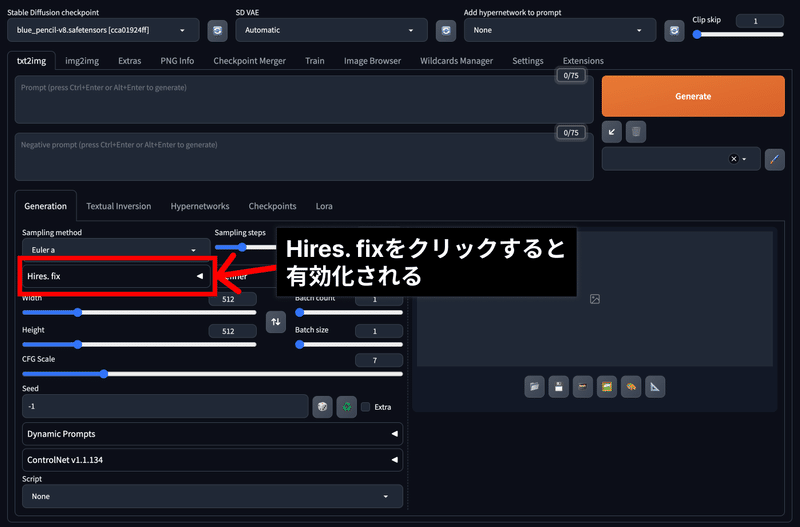
Task: Focus the Prompt text area
Action: (x=304, y=99)
